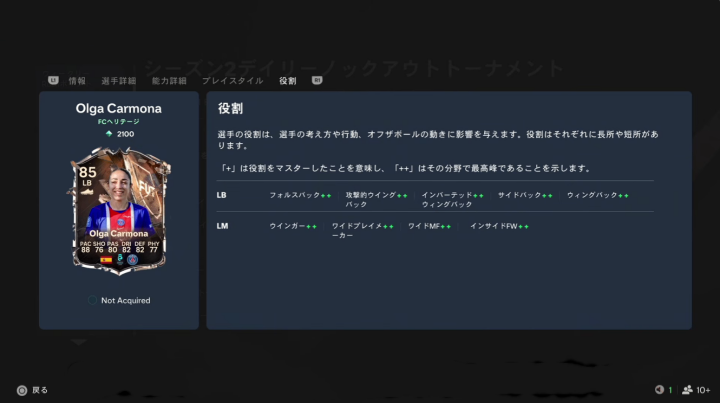This screenshot has width=720, height=403.
Task: Click the LB position row label
Action: tap(221, 195)
